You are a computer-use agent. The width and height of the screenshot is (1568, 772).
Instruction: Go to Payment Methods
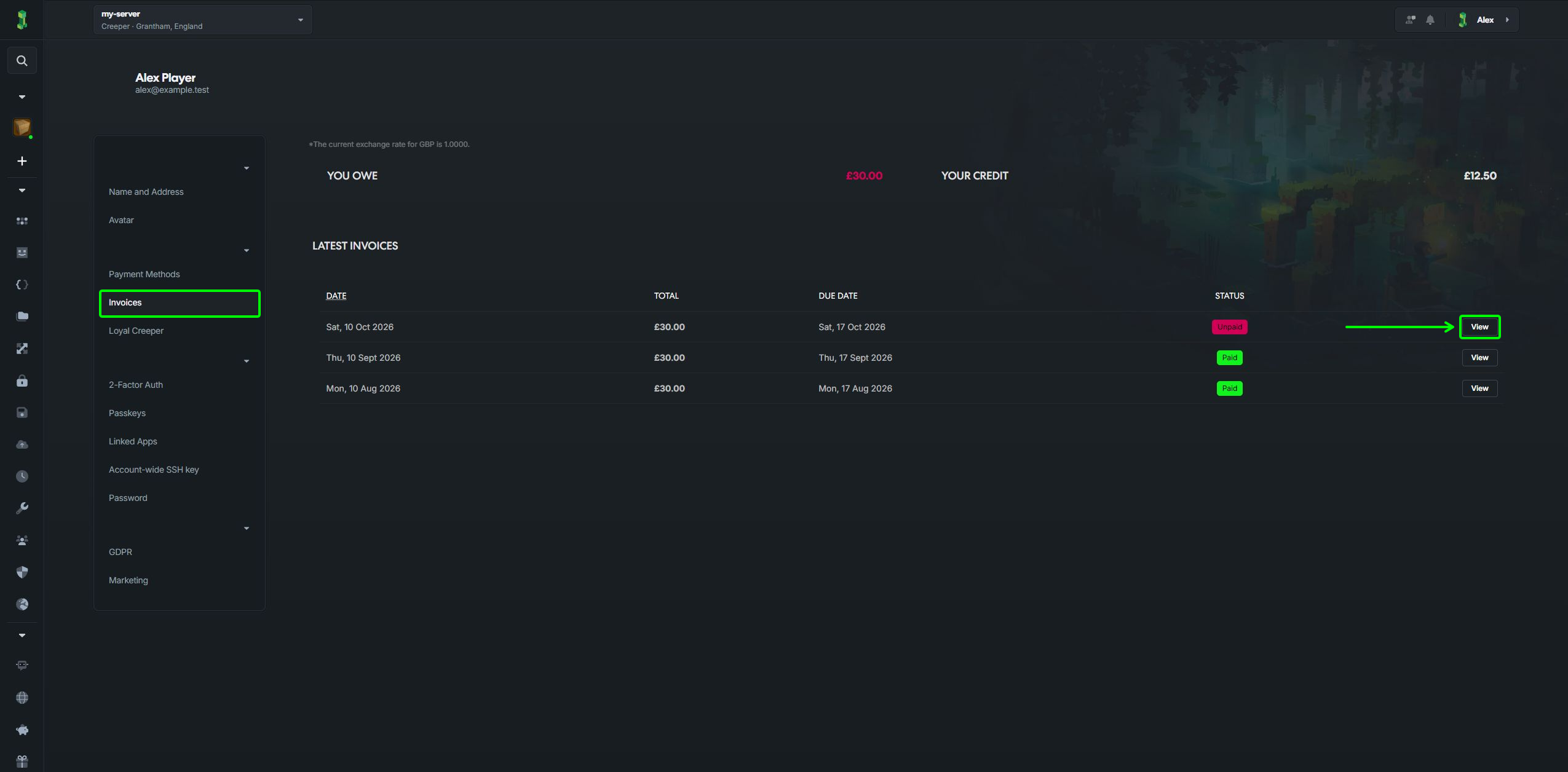145,274
